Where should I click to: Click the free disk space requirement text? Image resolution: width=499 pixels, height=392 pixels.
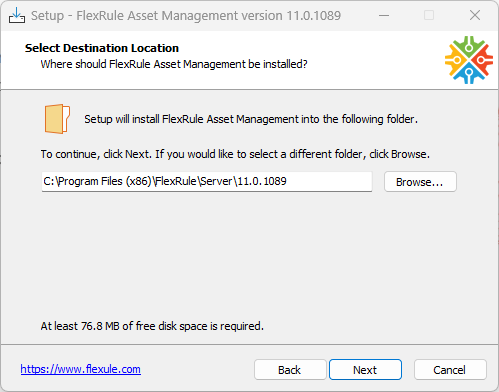(x=152, y=326)
